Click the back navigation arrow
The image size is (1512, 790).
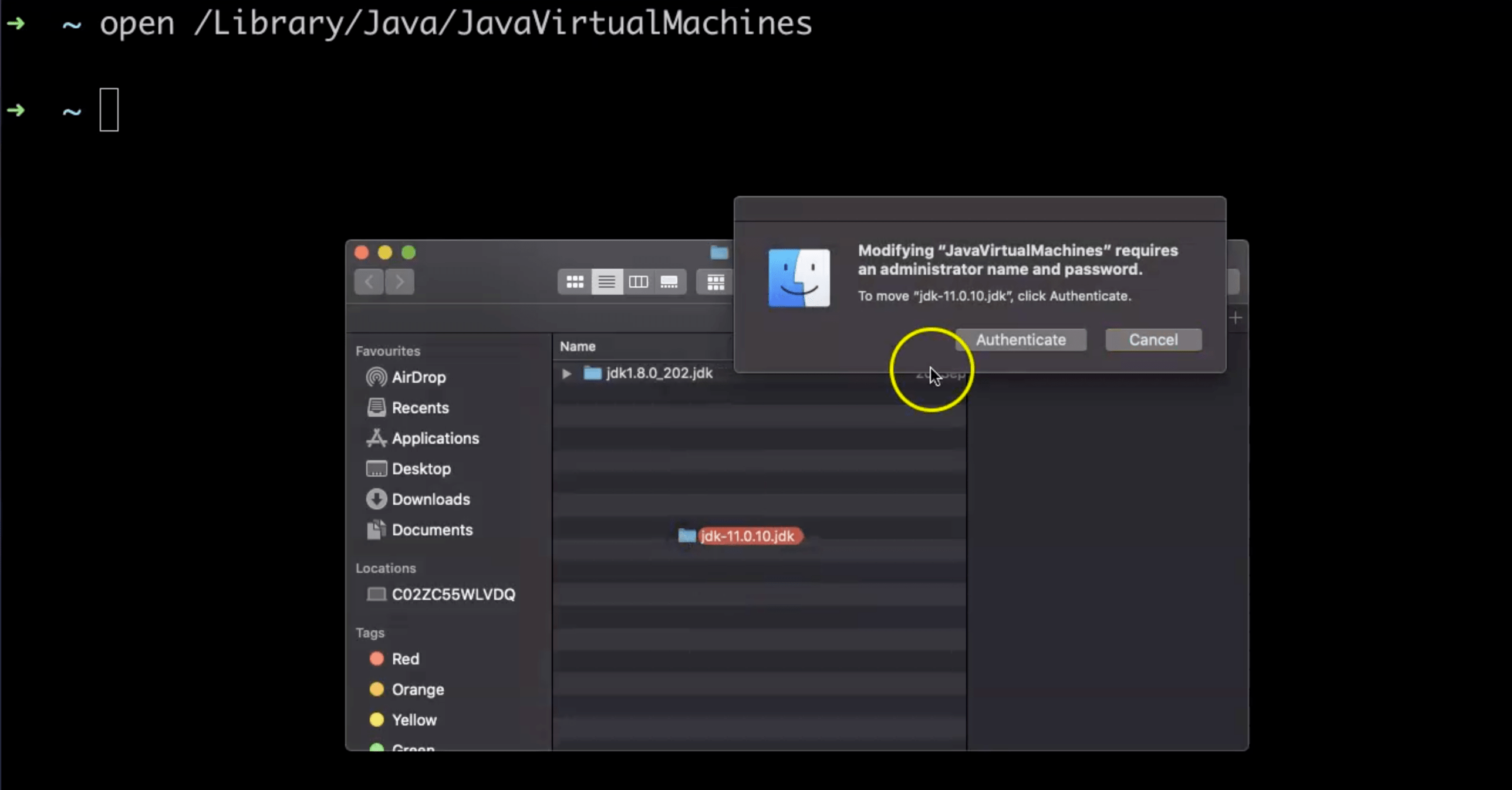(368, 282)
